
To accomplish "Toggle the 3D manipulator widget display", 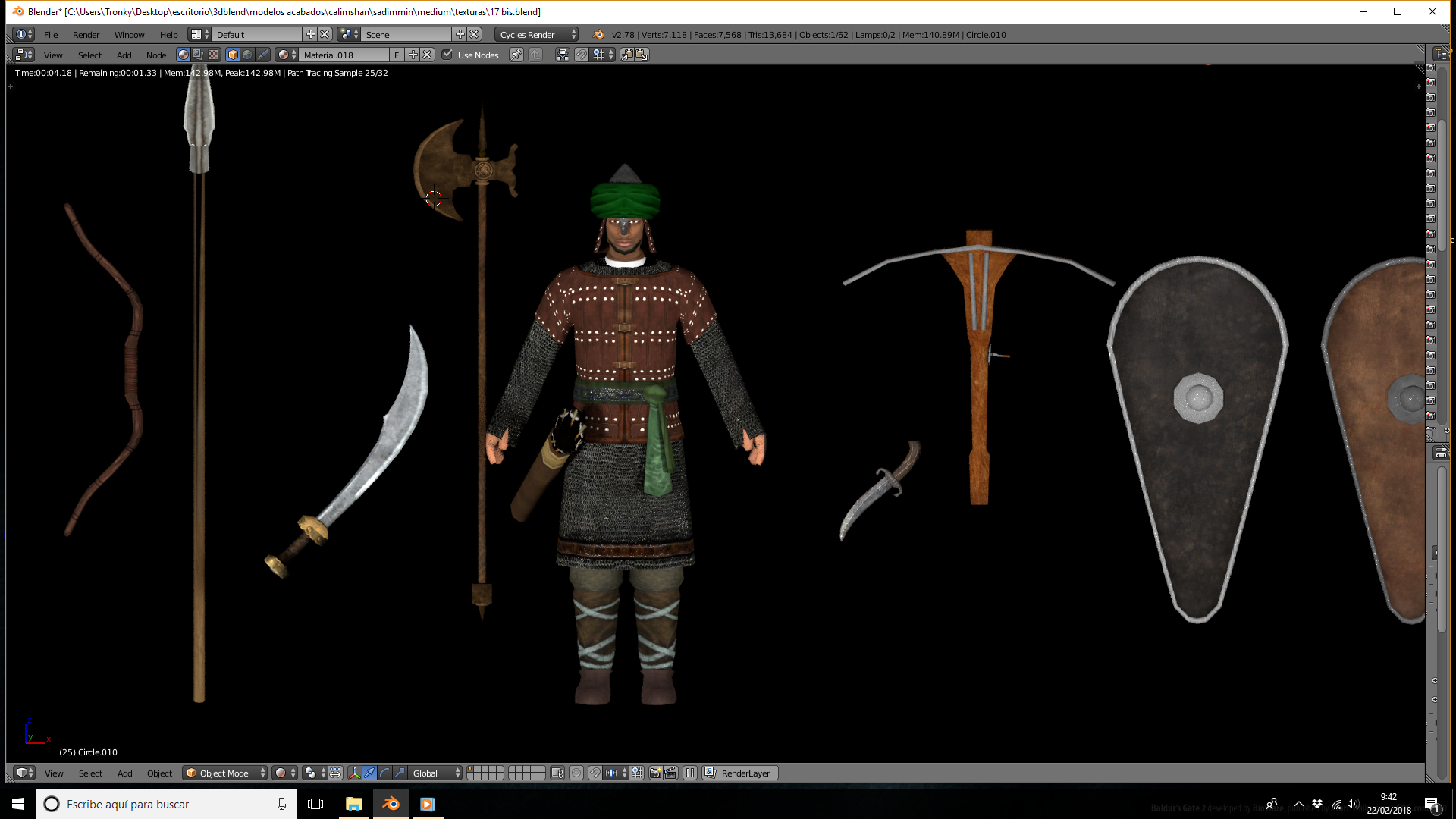I will (354, 773).
